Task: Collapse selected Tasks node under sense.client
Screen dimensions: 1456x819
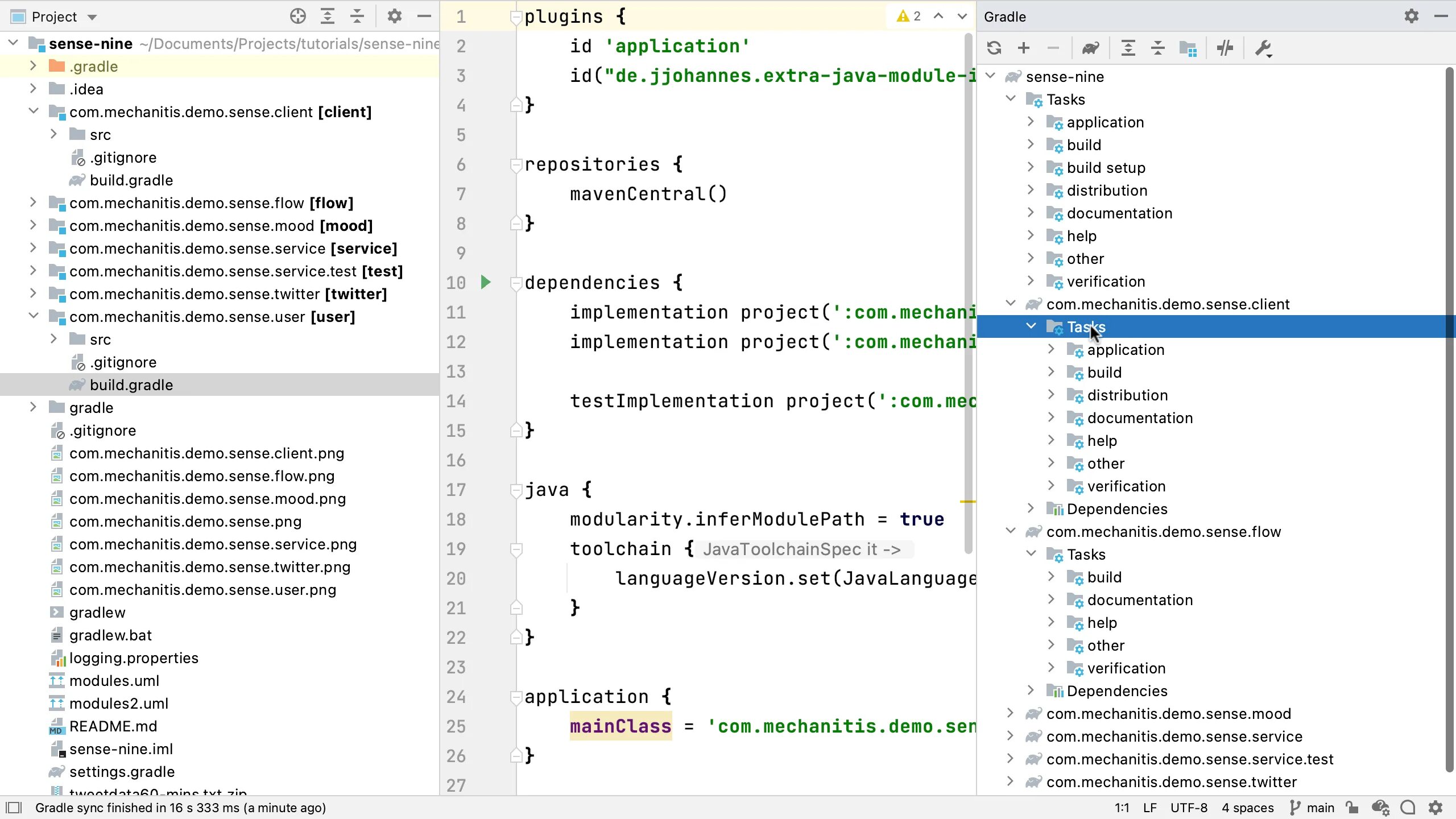Action: pyautogui.click(x=1031, y=326)
